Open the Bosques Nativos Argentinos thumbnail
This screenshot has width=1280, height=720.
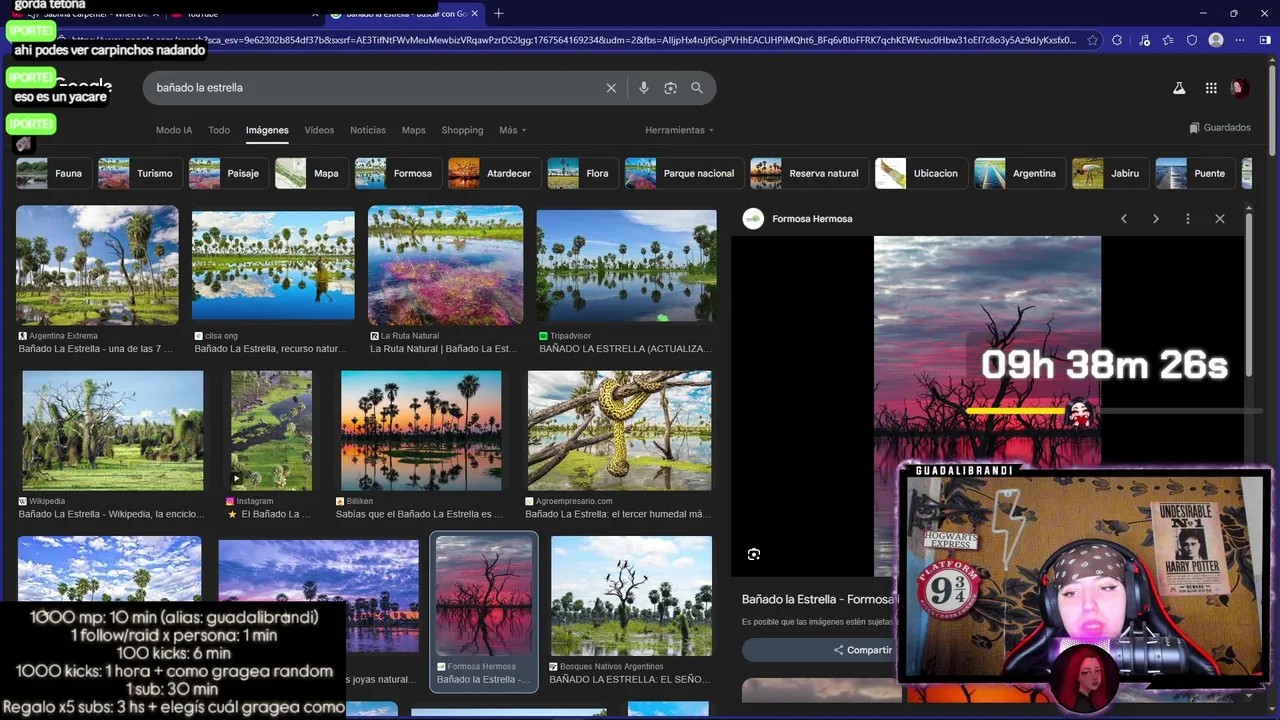(631, 596)
